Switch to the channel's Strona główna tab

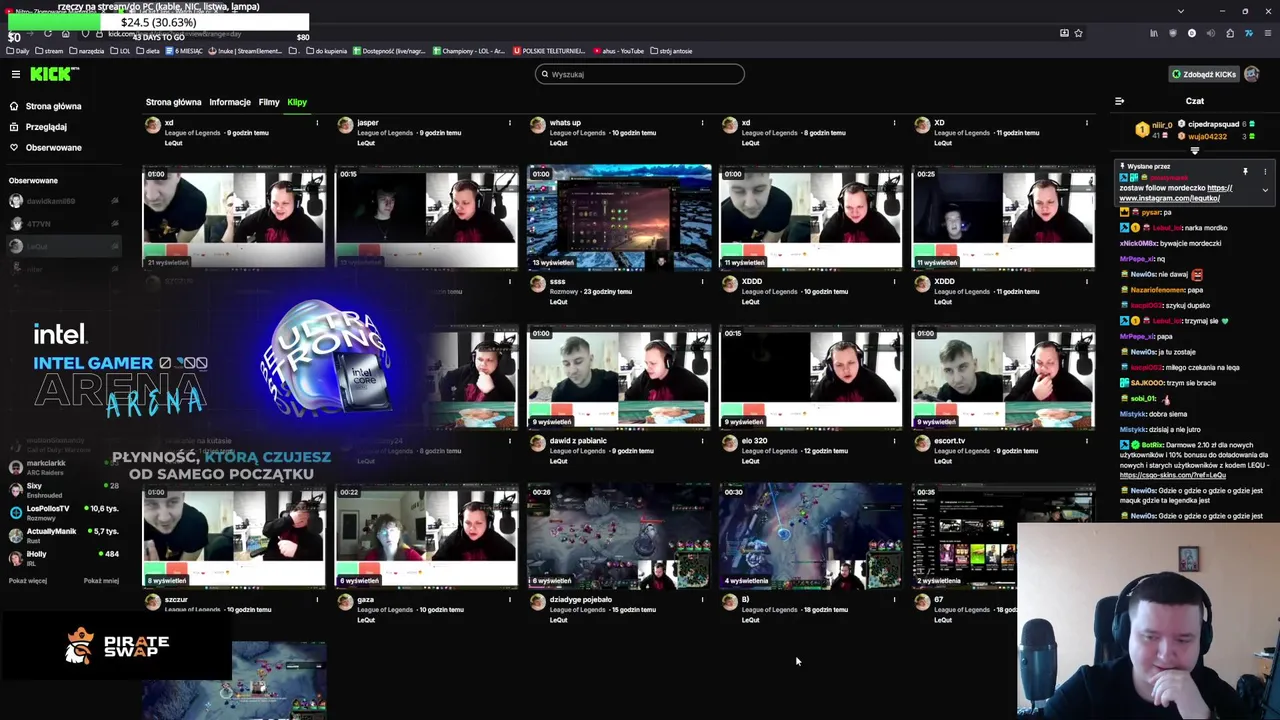(x=173, y=102)
